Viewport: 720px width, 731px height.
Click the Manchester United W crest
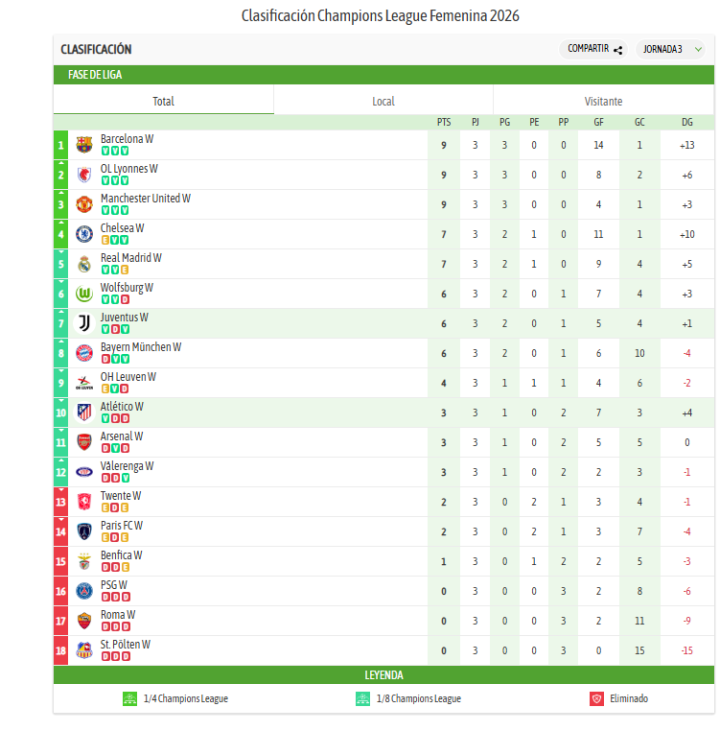pyautogui.click(x=84, y=205)
